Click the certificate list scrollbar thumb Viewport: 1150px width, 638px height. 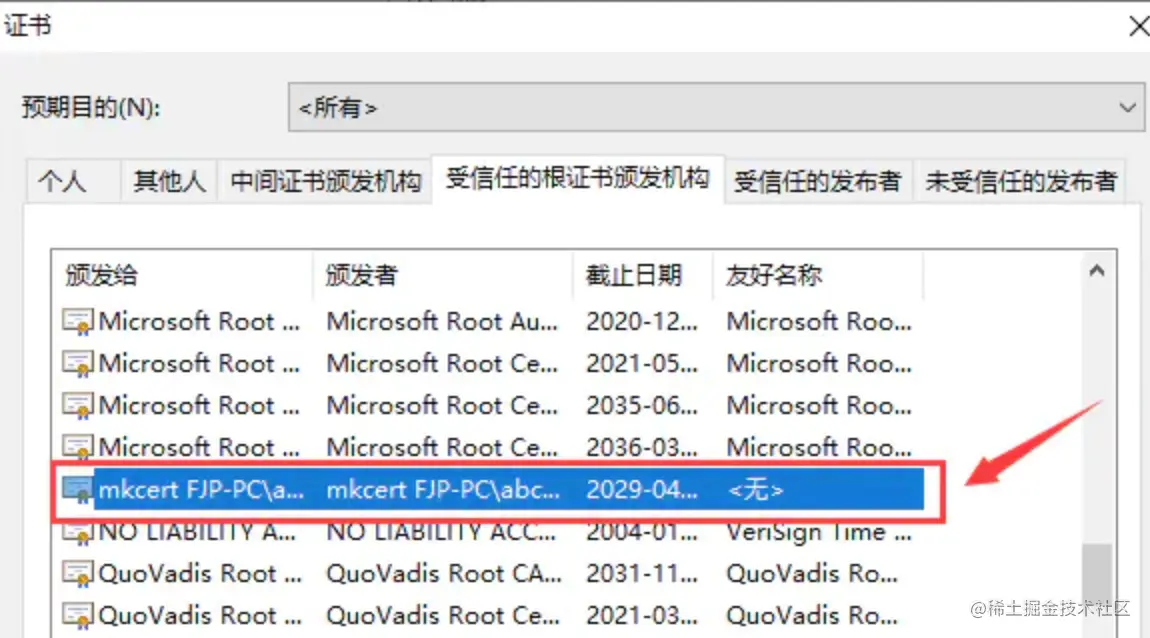(1097, 590)
